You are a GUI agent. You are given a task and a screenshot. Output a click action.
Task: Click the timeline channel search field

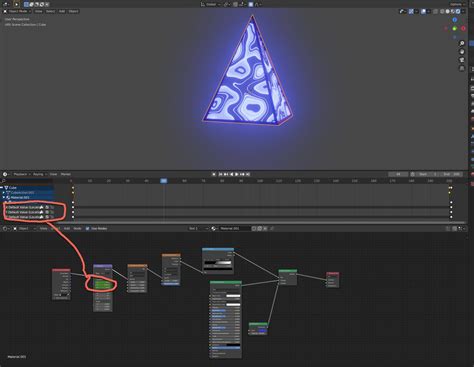click(x=27, y=181)
